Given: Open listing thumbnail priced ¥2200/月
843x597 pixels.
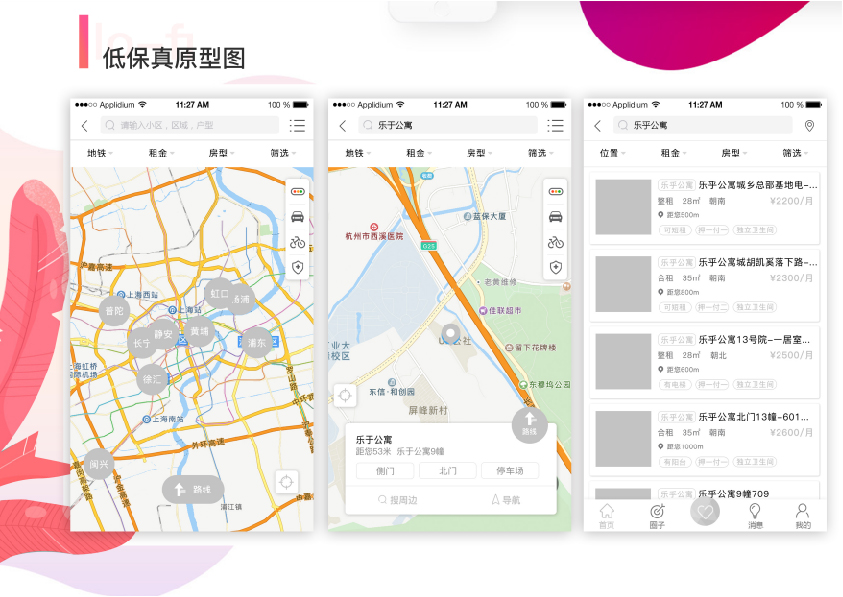Looking at the screenshot, I should coord(623,207).
